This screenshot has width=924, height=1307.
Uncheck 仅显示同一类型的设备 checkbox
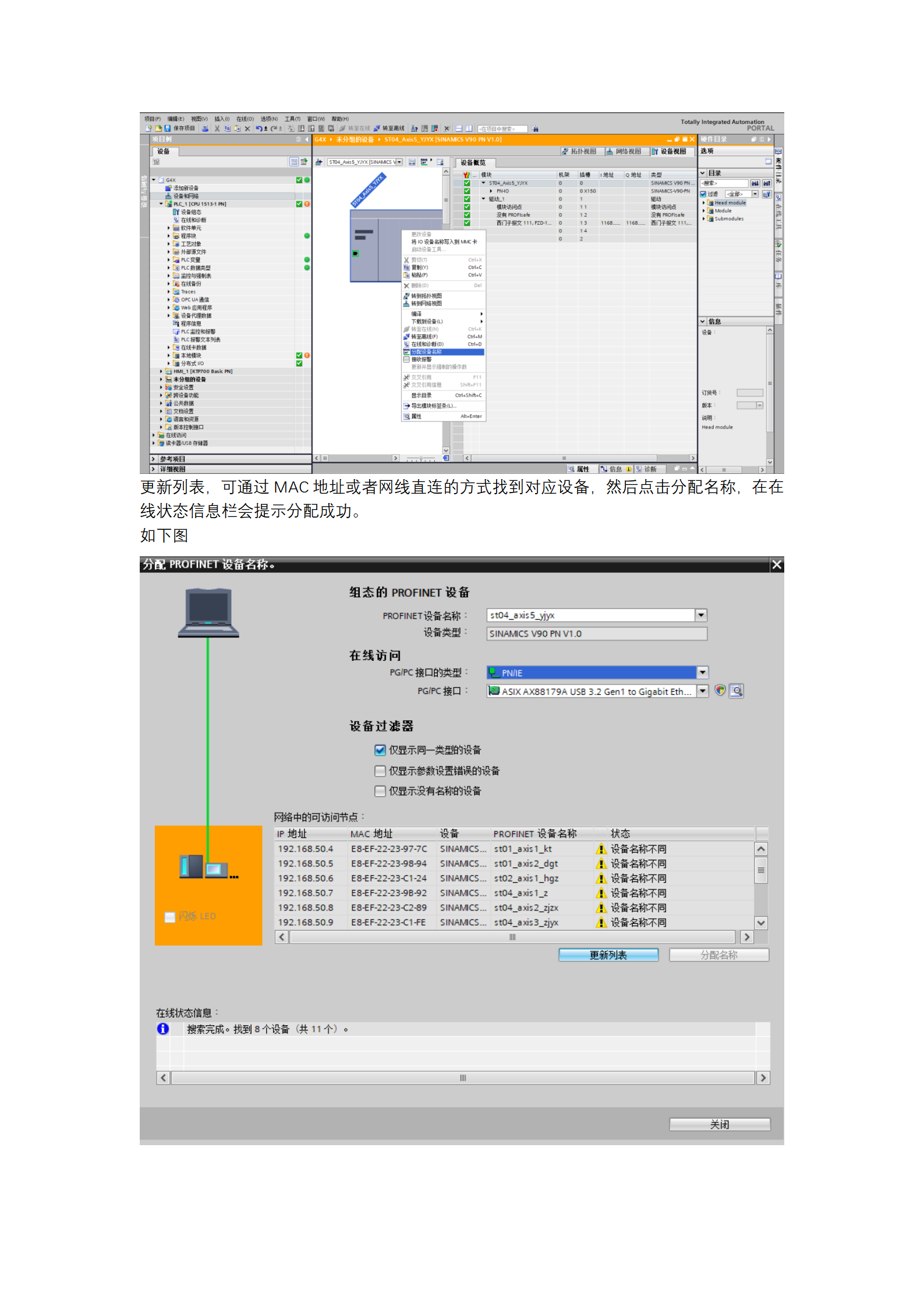380,750
